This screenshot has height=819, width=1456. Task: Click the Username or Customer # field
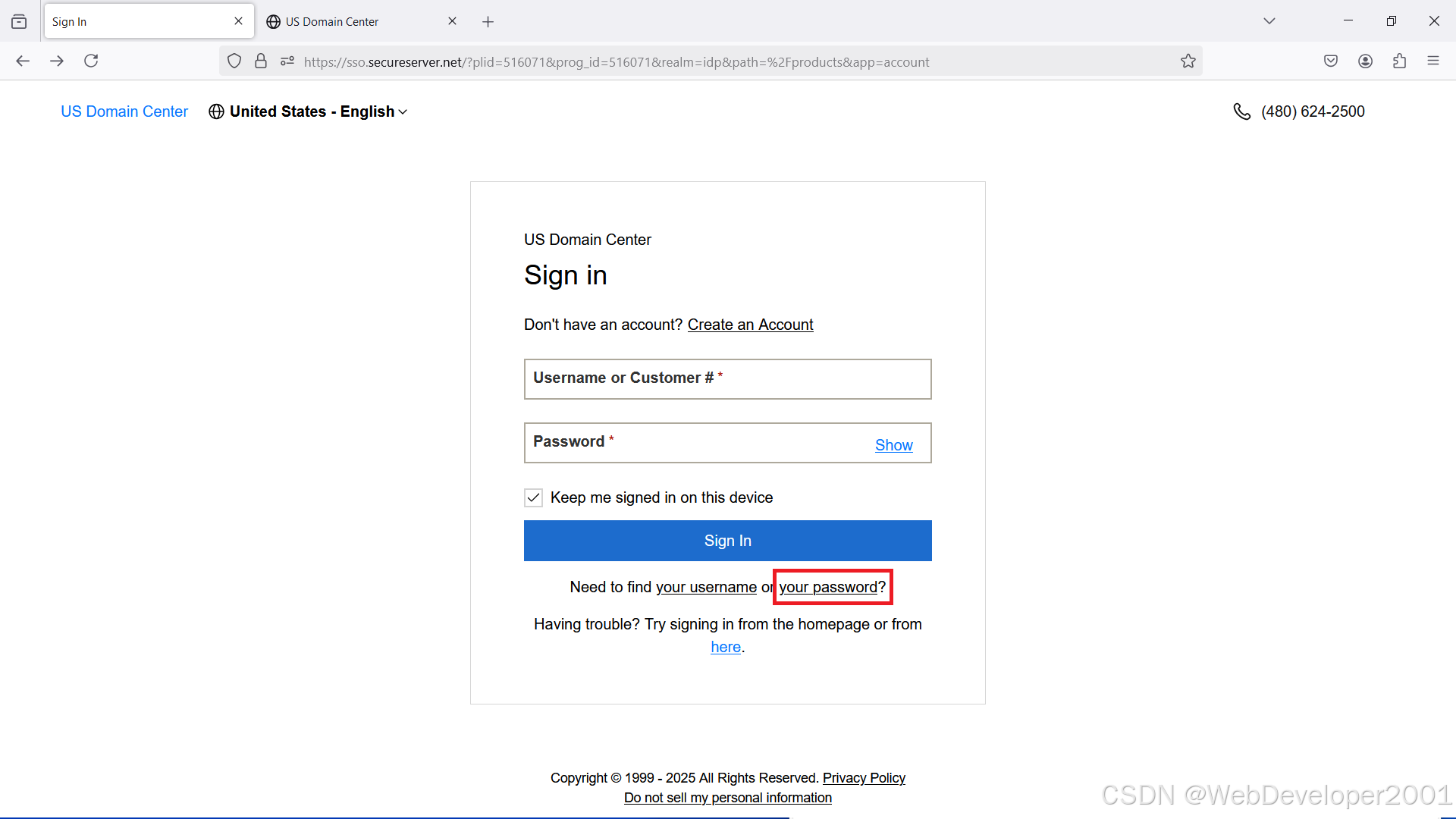click(x=727, y=379)
